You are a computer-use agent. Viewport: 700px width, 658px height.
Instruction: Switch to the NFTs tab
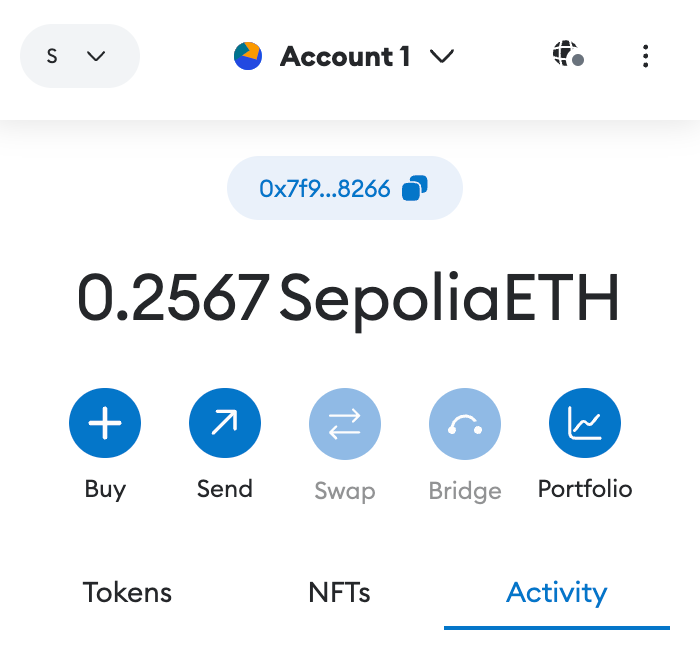click(339, 592)
